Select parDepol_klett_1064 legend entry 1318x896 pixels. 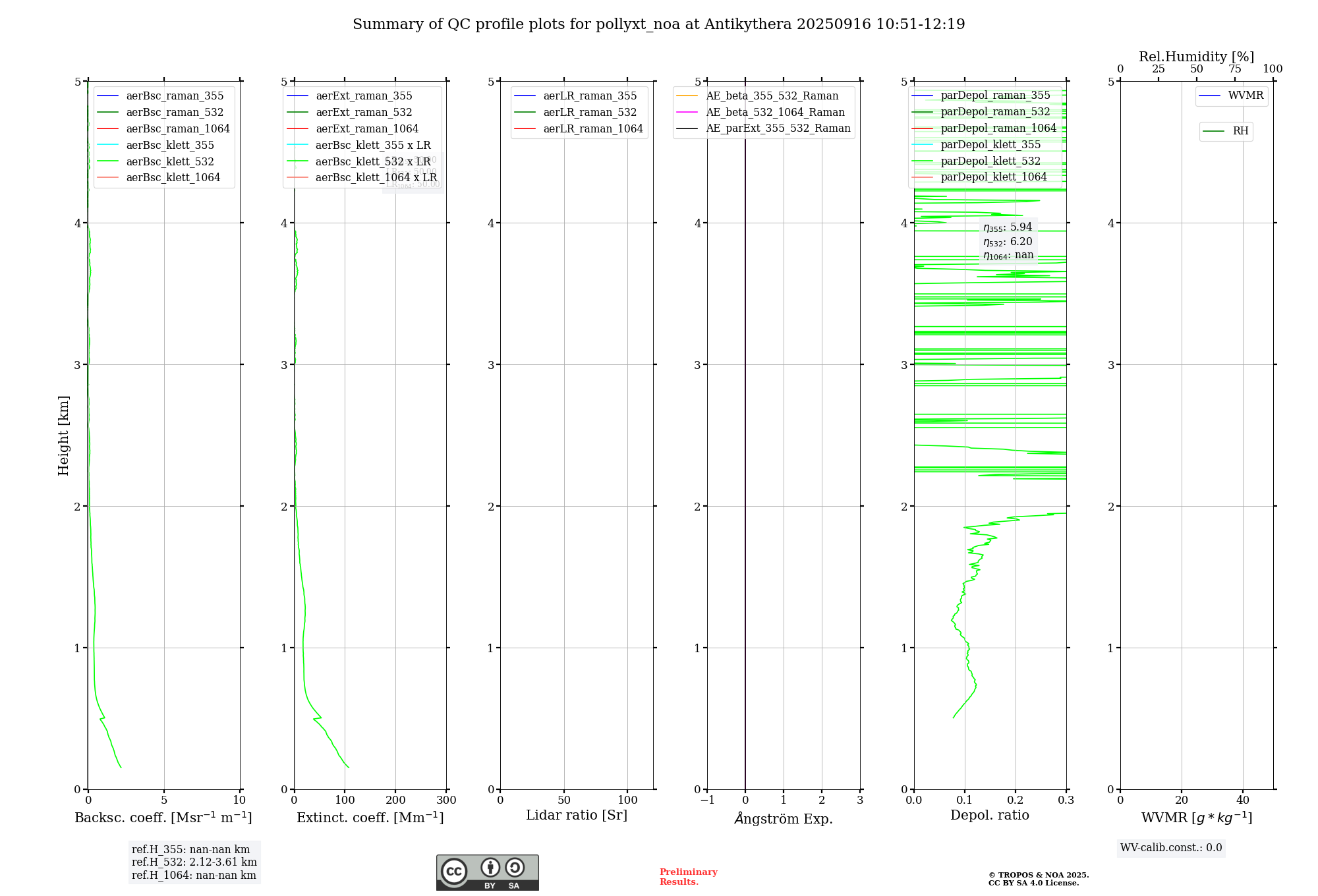coord(980,177)
